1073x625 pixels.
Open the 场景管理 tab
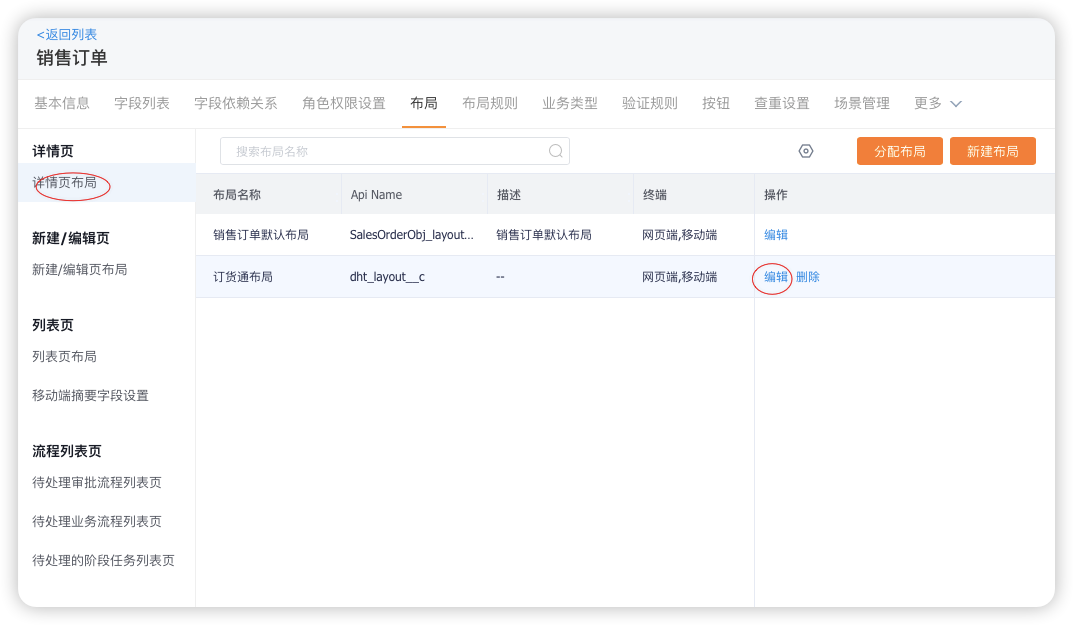pos(862,103)
